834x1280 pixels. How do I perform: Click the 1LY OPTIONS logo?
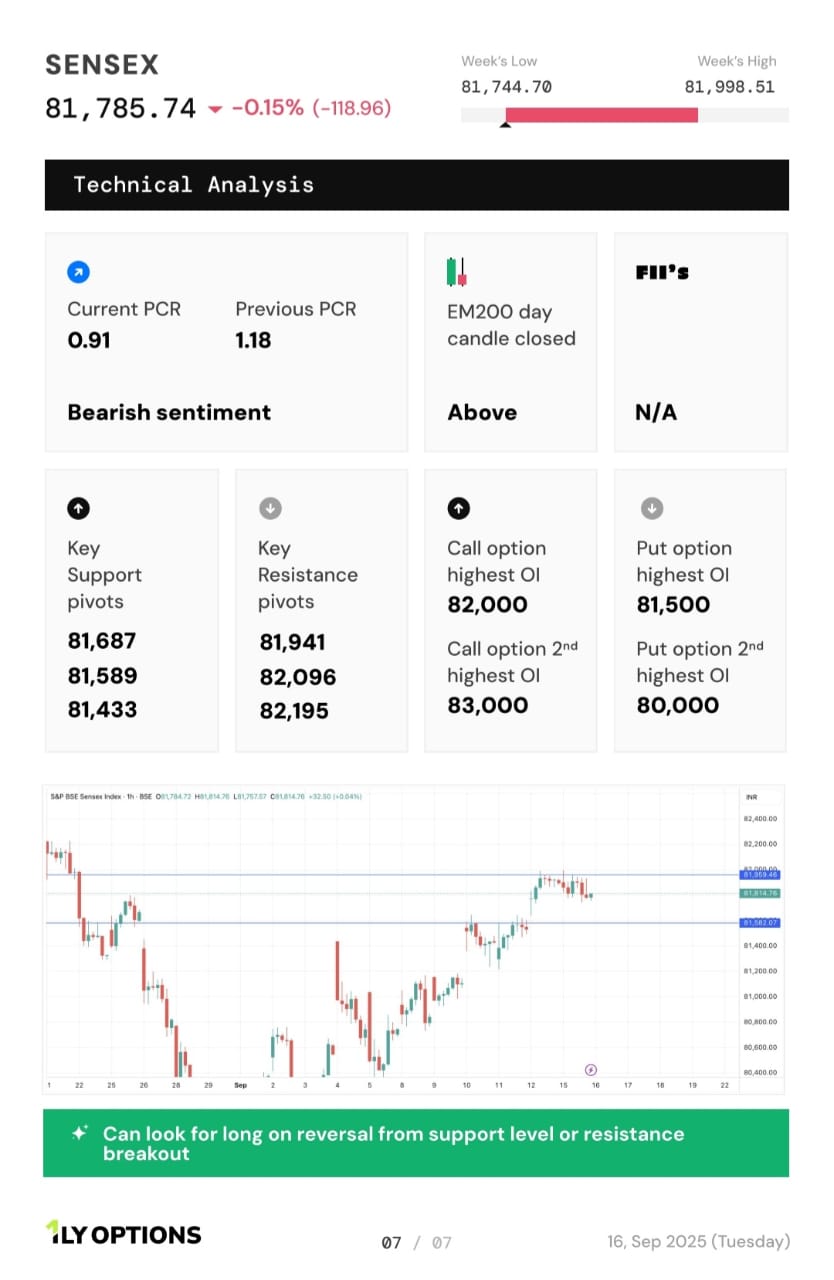(124, 1234)
